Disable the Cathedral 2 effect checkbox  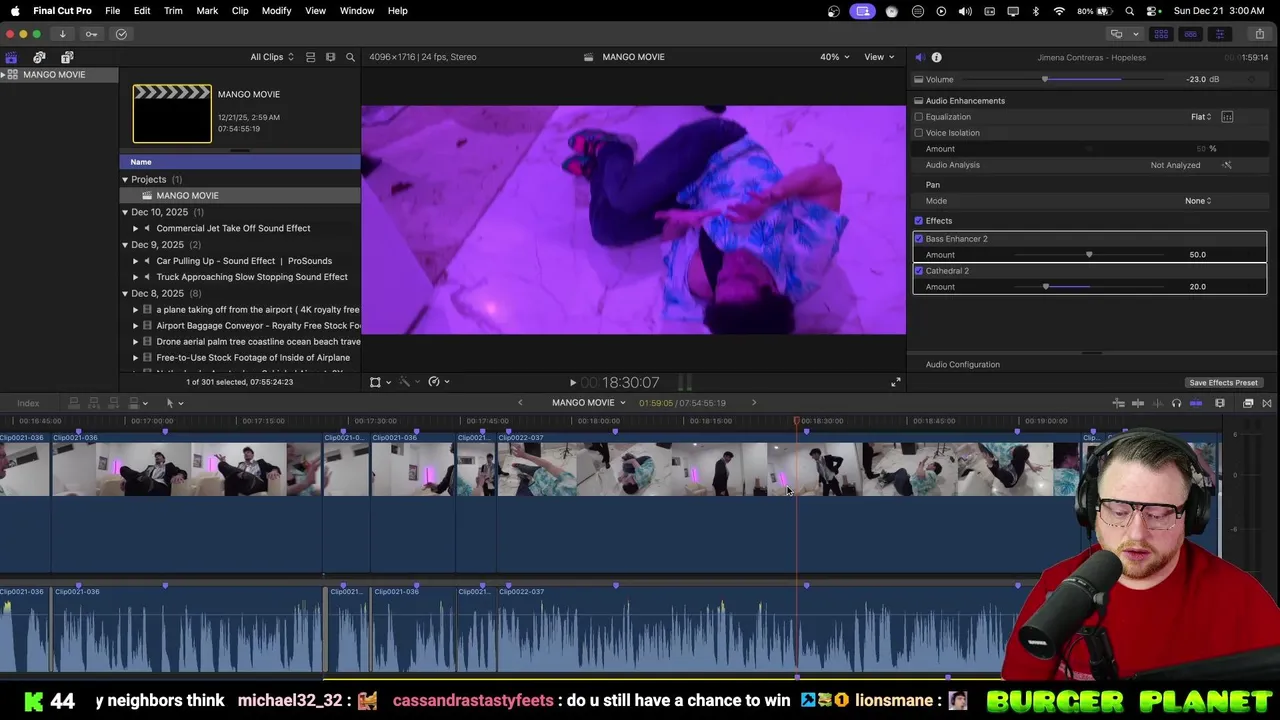[x=919, y=271]
